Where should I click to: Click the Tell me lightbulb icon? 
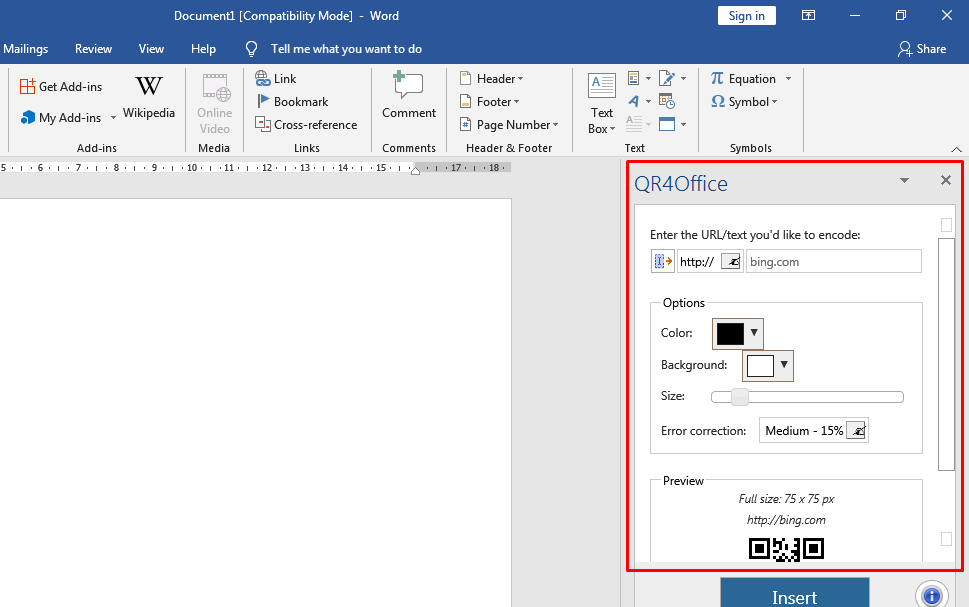coord(252,49)
